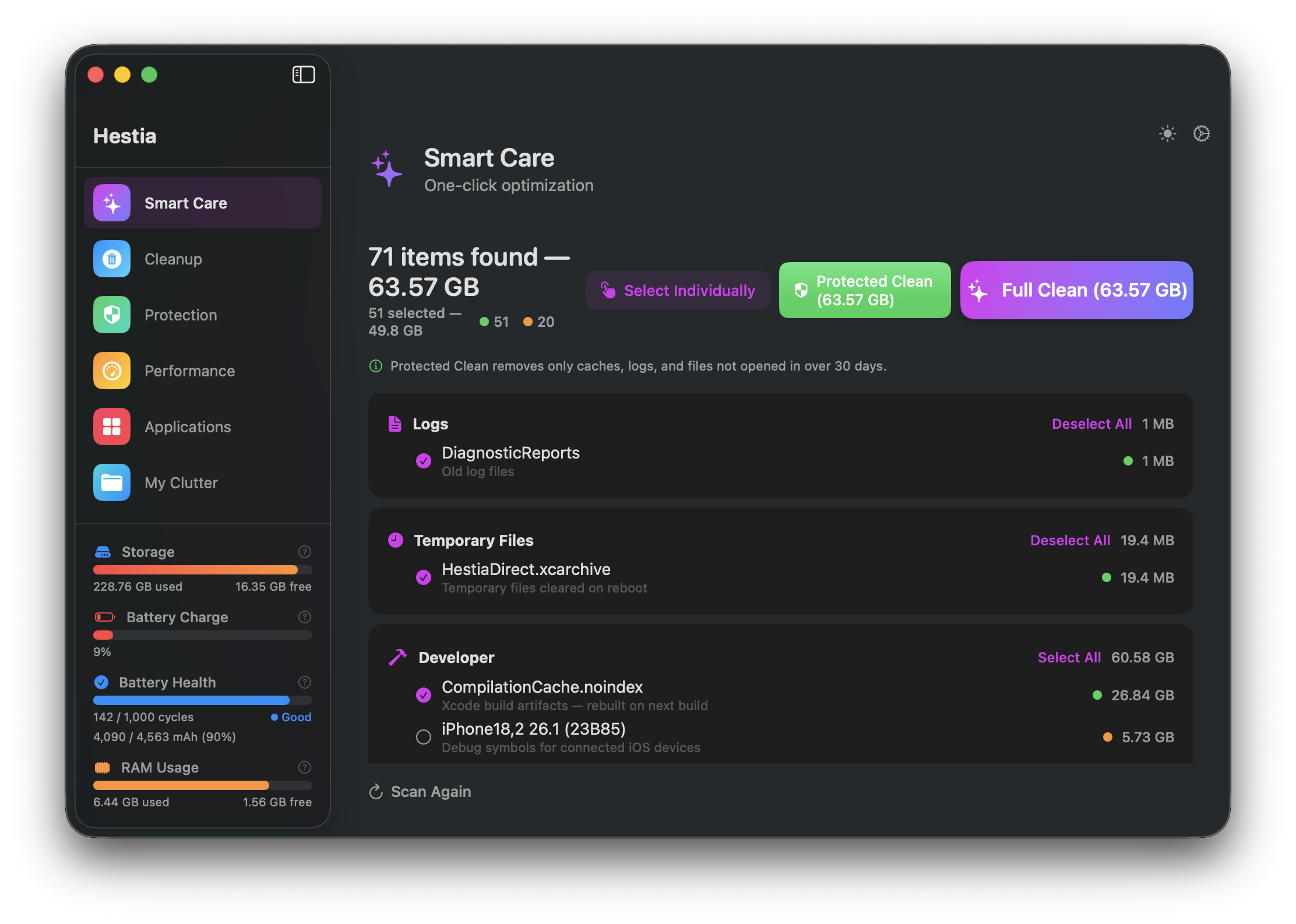
Task: Select the Smart Care sidebar item
Action: coord(203,203)
